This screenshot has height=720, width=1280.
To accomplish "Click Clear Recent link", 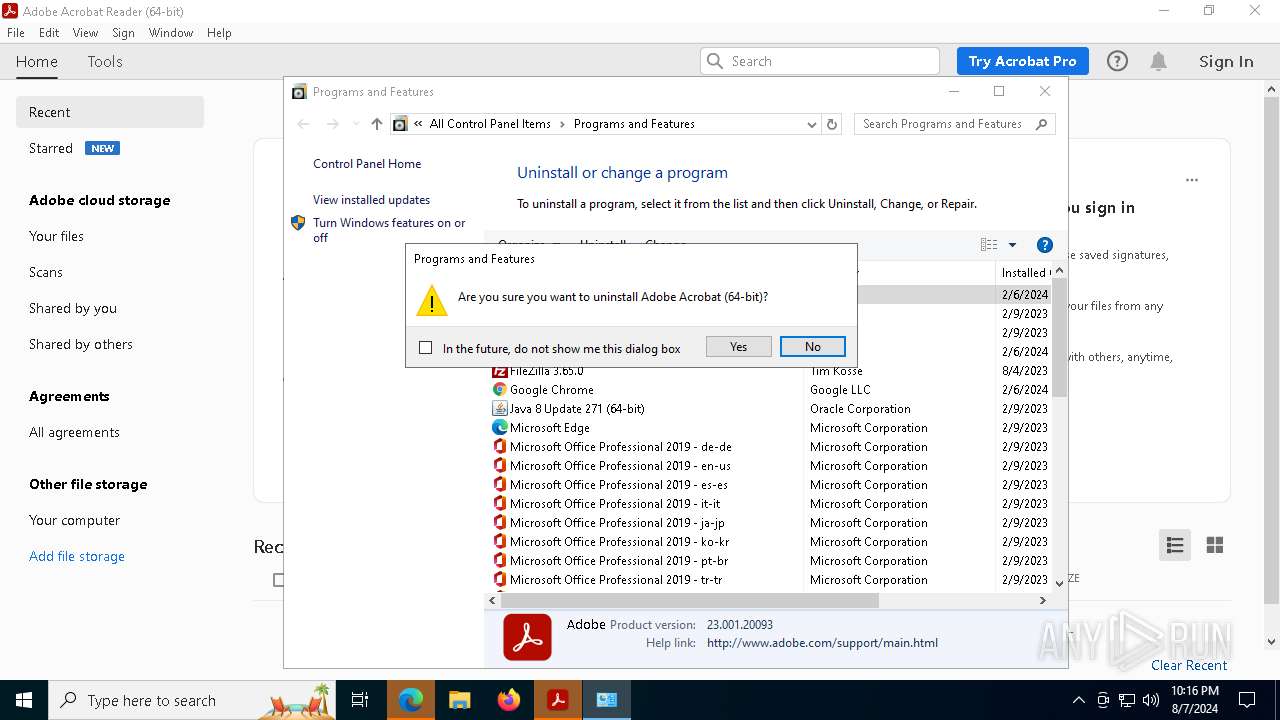I will coord(1189,665).
